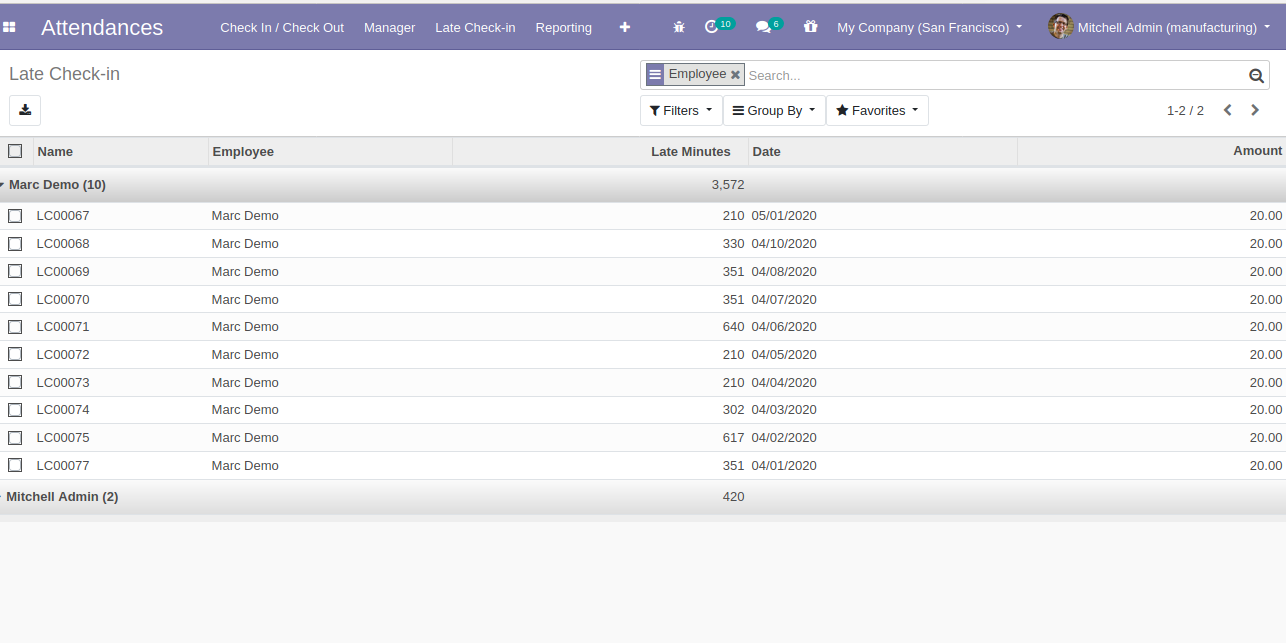Open record LC00071
Screen dimensions: 1286x643
(x=63, y=327)
